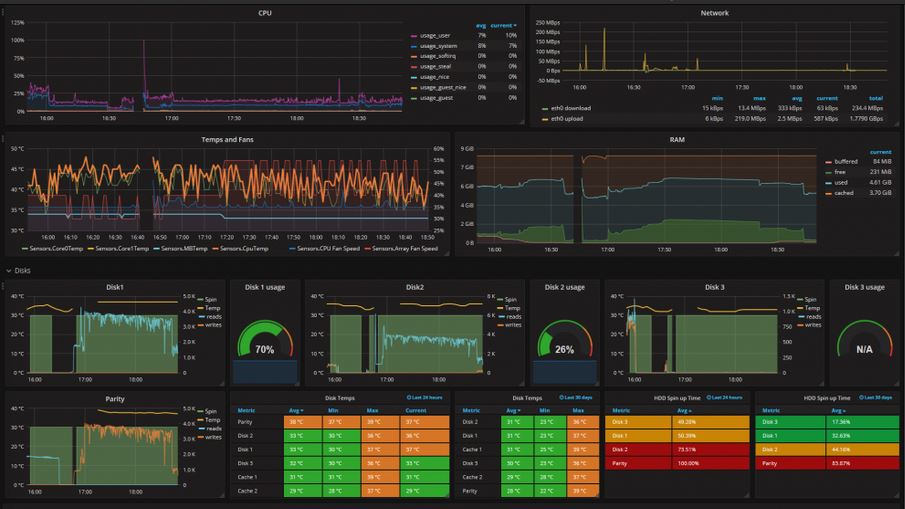Sort Disk Temps table by Current column
Viewport: 905px width, 509px height.
[415, 410]
